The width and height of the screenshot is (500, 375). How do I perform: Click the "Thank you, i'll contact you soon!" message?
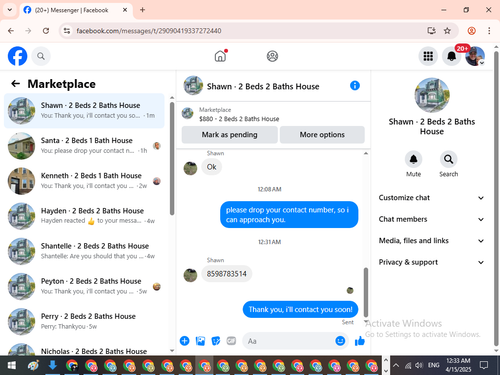(x=300, y=309)
